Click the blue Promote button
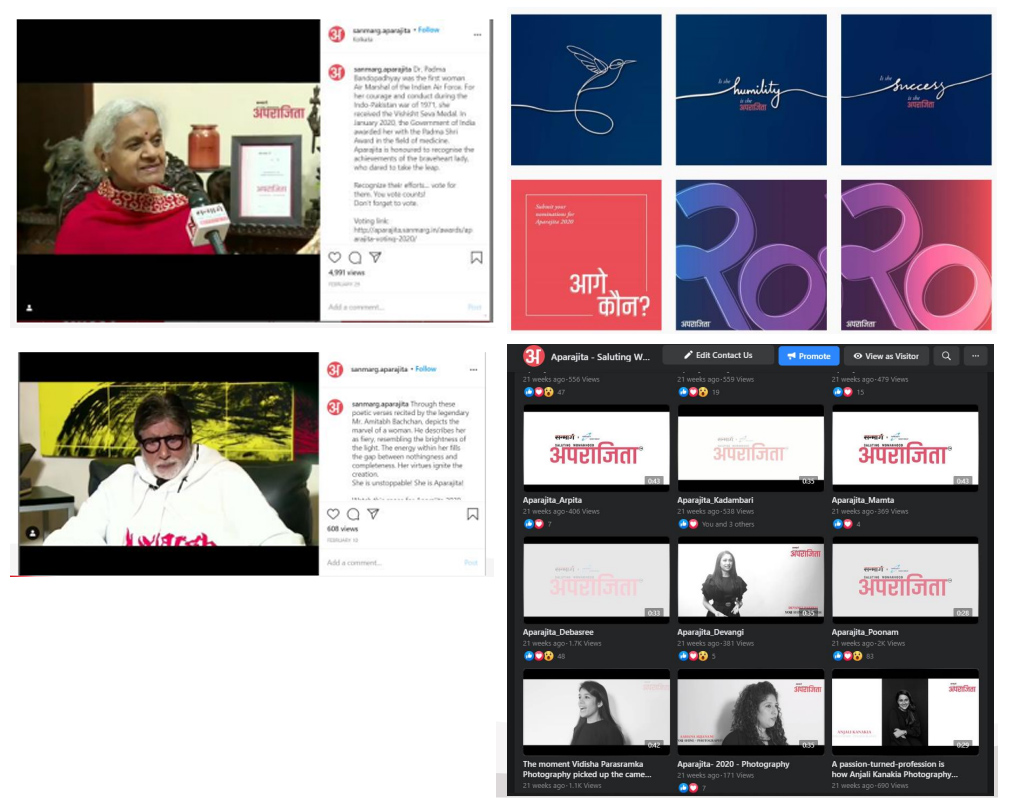 (809, 356)
